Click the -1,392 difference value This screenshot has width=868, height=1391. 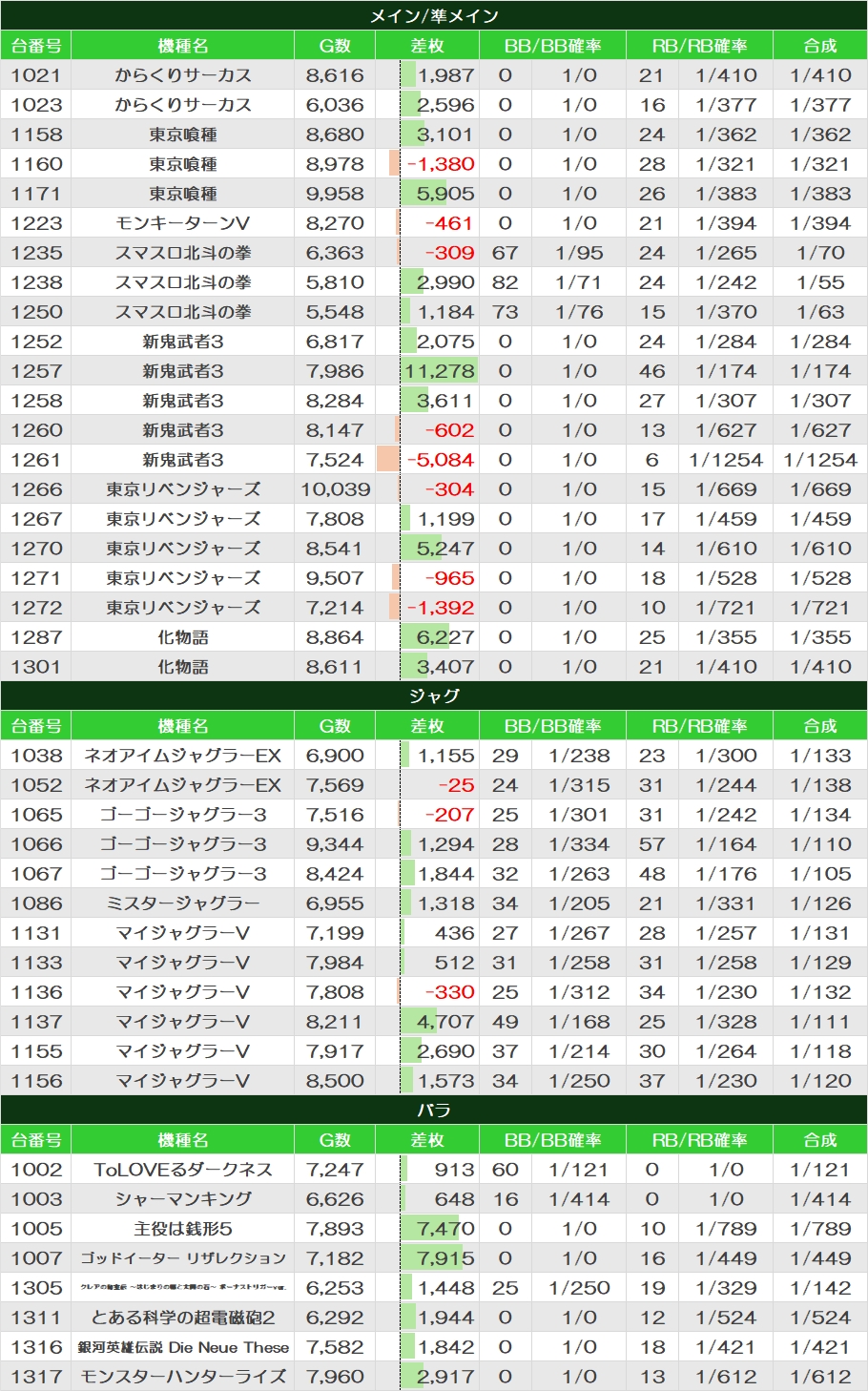pos(440,608)
